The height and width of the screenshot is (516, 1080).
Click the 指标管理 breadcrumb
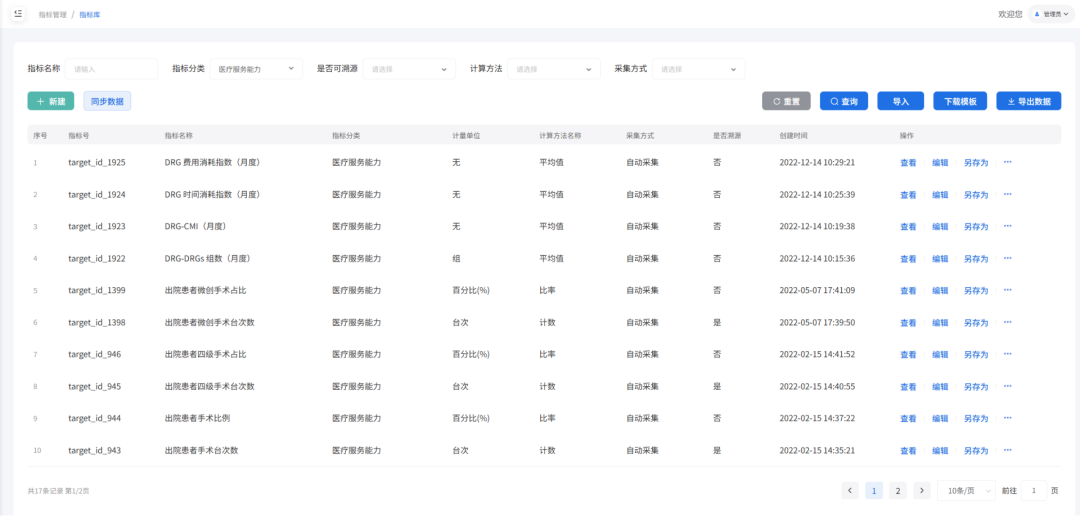click(52, 15)
